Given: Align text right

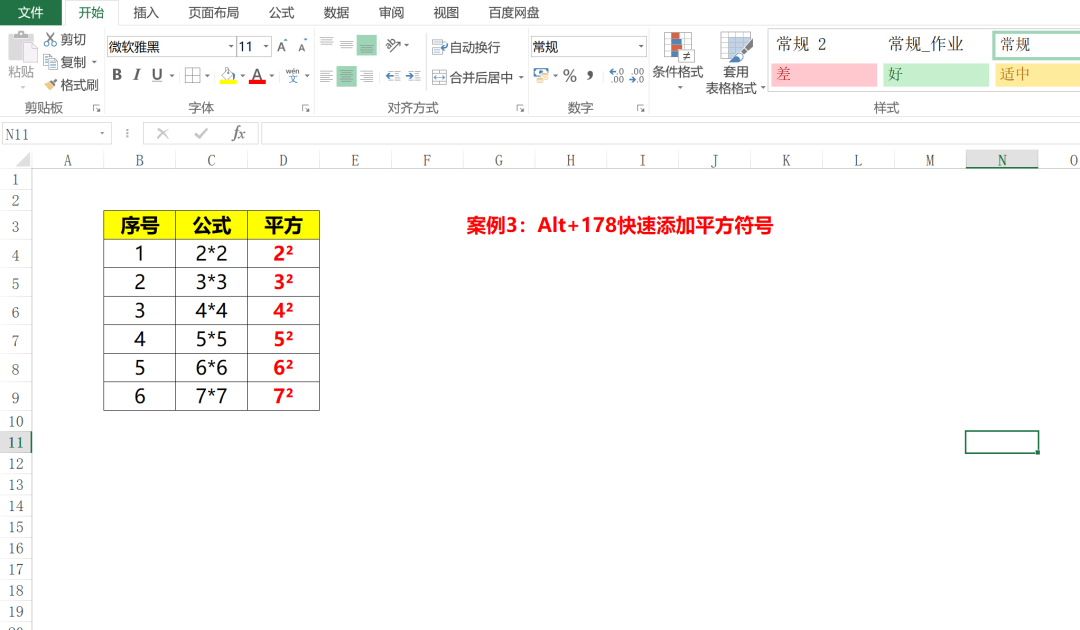Looking at the screenshot, I should click(x=366, y=76).
